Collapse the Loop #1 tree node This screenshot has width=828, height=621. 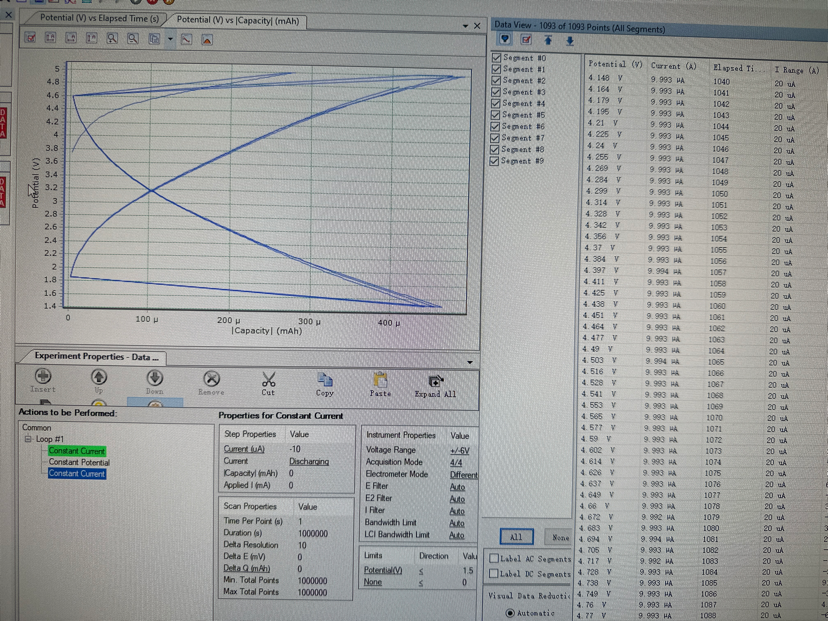tap(29, 439)
